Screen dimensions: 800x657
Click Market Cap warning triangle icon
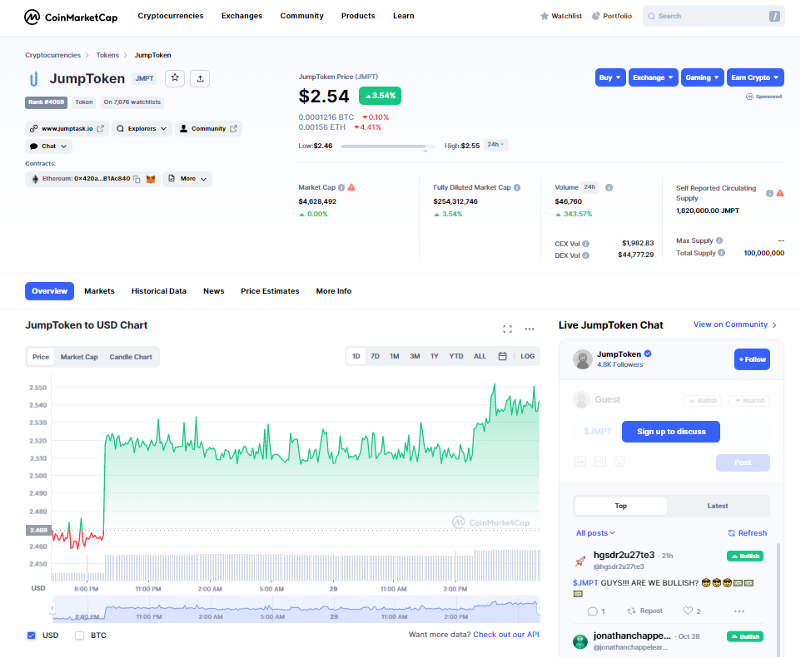(x=352, y=187)
